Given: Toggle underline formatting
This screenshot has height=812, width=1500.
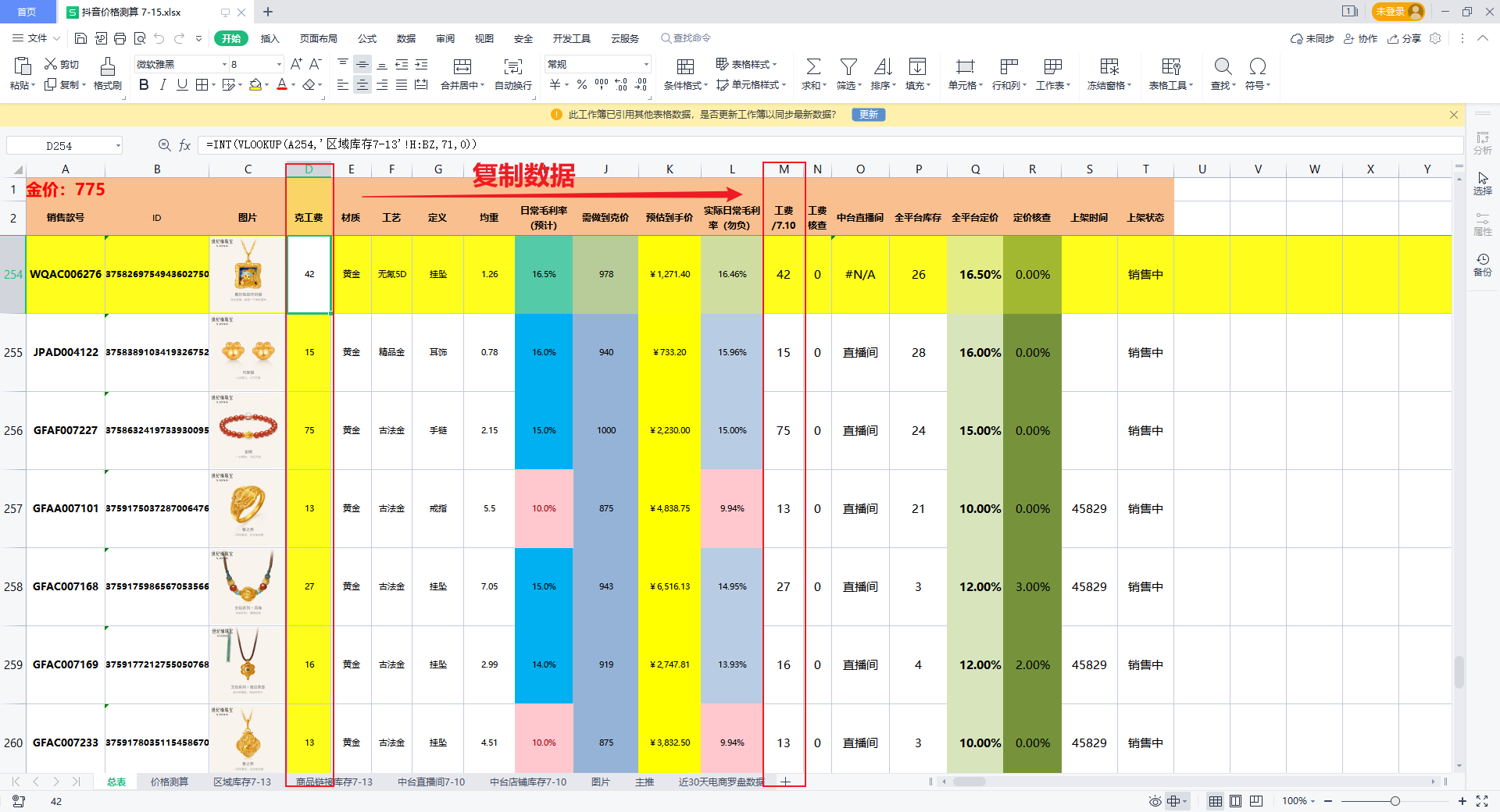Looking at the screenshot, I should (182, 85).
